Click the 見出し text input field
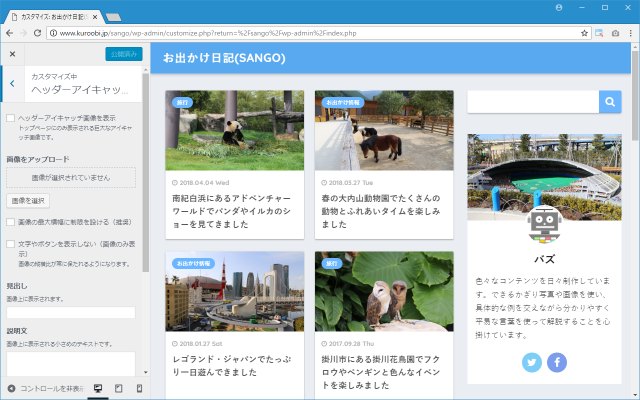The image size is (640, 400). [x=70, y=312]
